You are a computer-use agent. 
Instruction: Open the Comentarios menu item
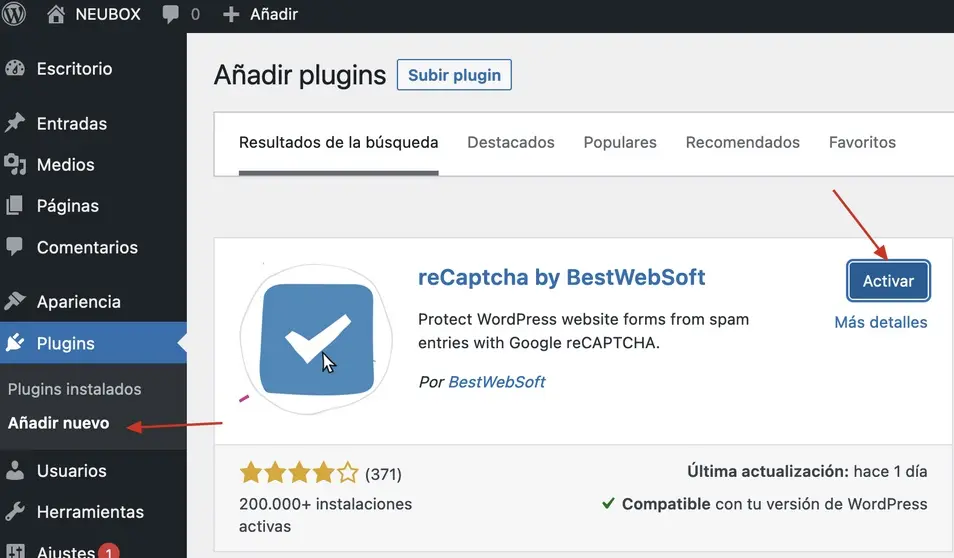(86, 247)
